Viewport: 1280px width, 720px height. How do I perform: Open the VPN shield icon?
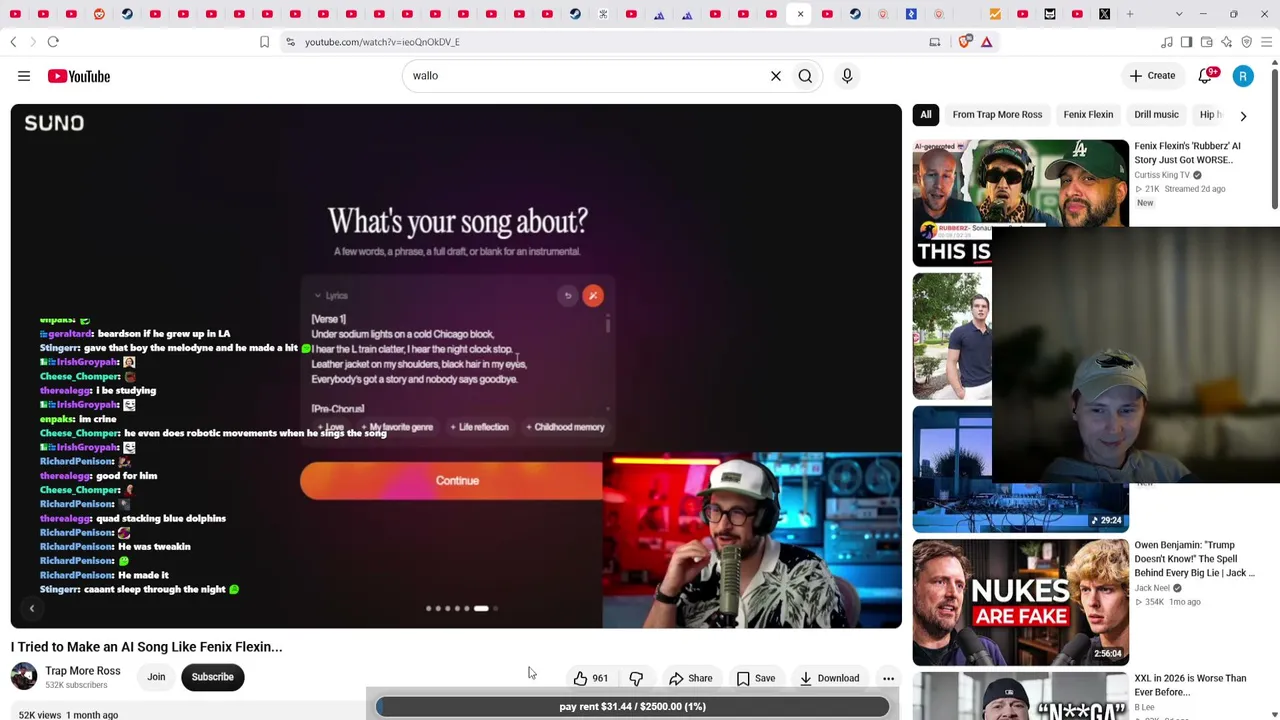coord(1246,42)
